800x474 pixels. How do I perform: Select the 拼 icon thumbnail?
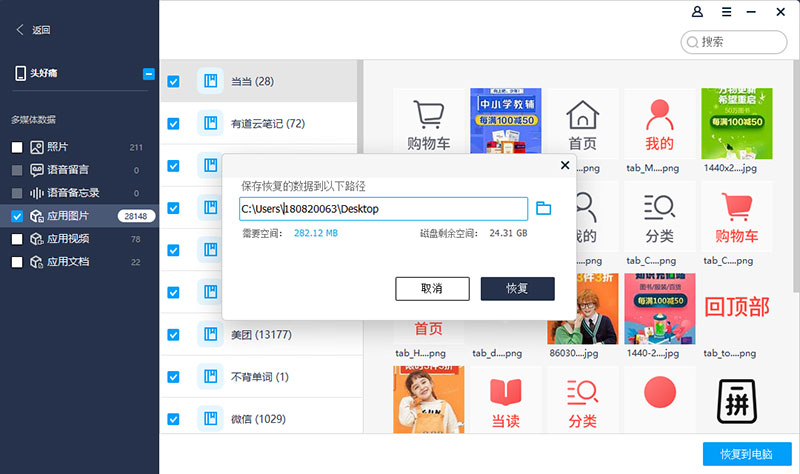coord(737,400)
